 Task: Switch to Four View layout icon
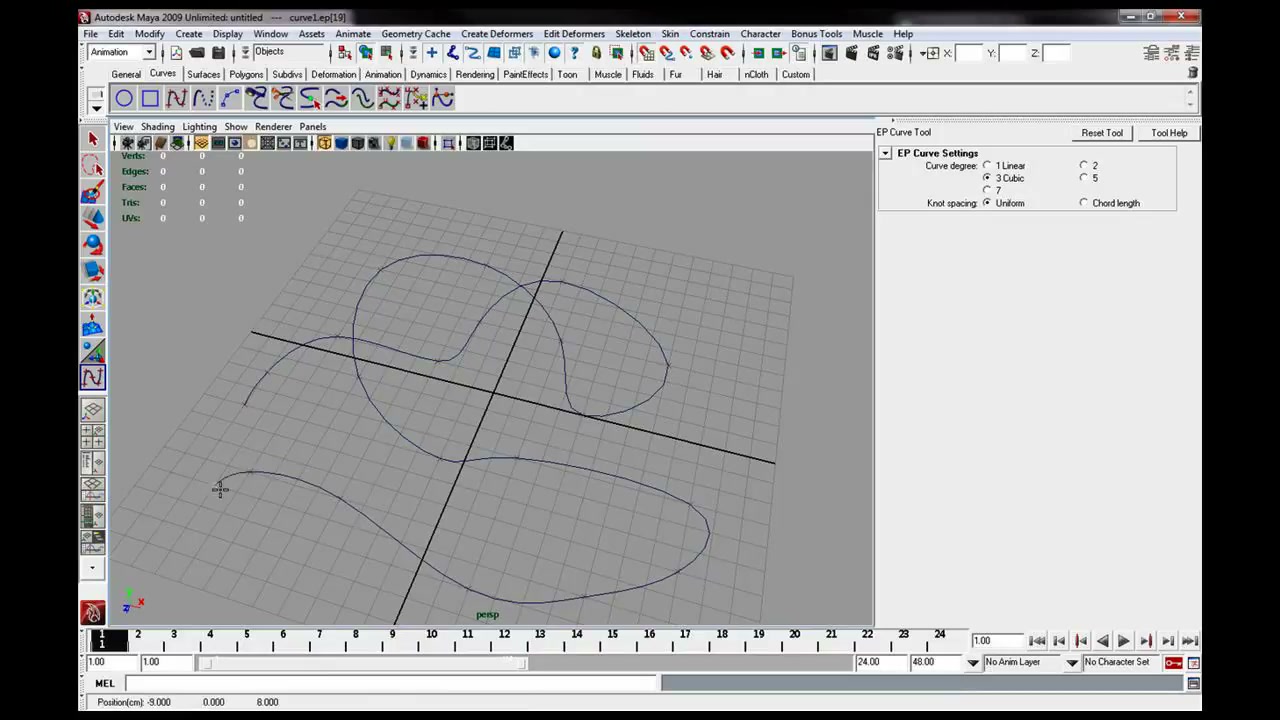93,436
